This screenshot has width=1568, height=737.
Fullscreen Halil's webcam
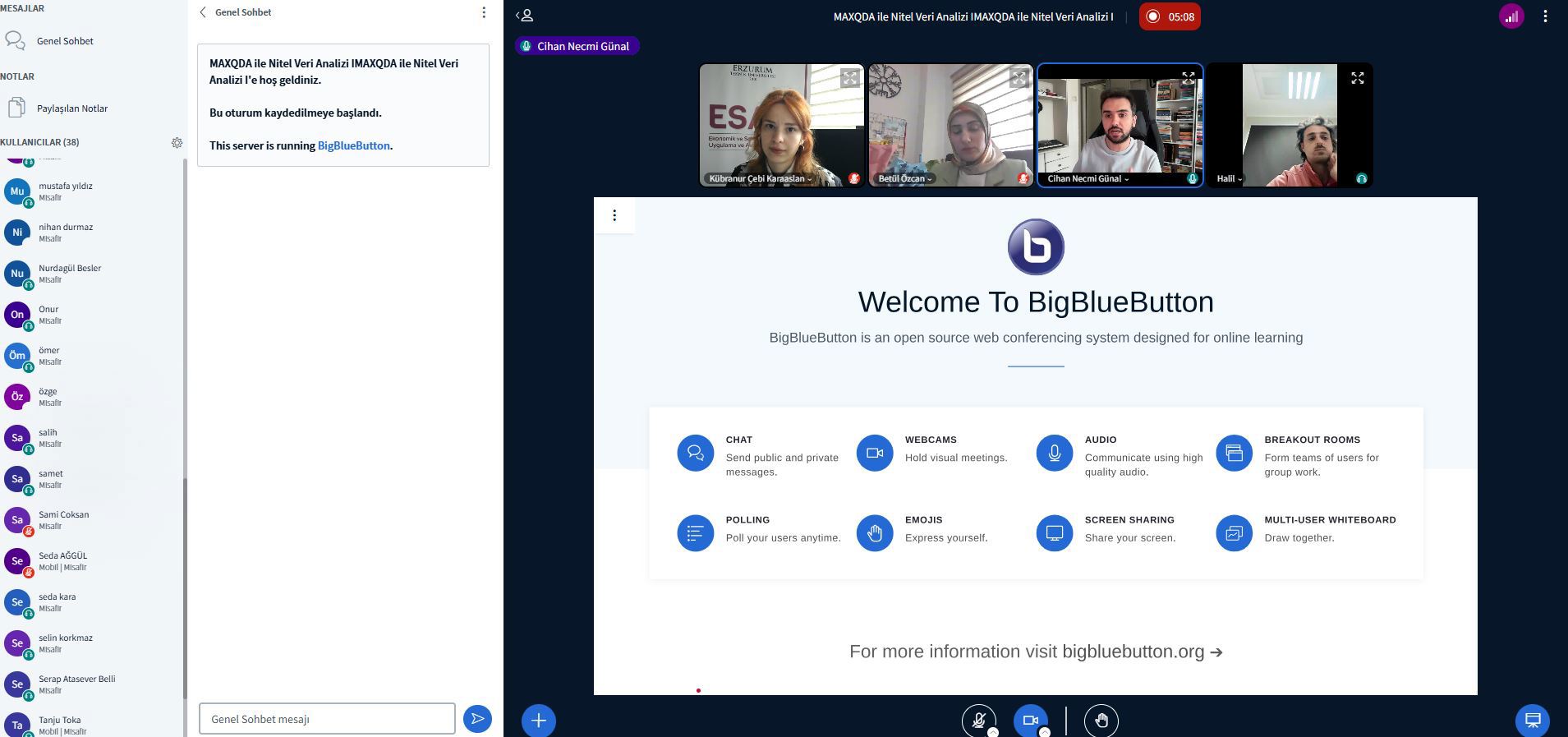pyautogui.click(x=1357, y=78)
